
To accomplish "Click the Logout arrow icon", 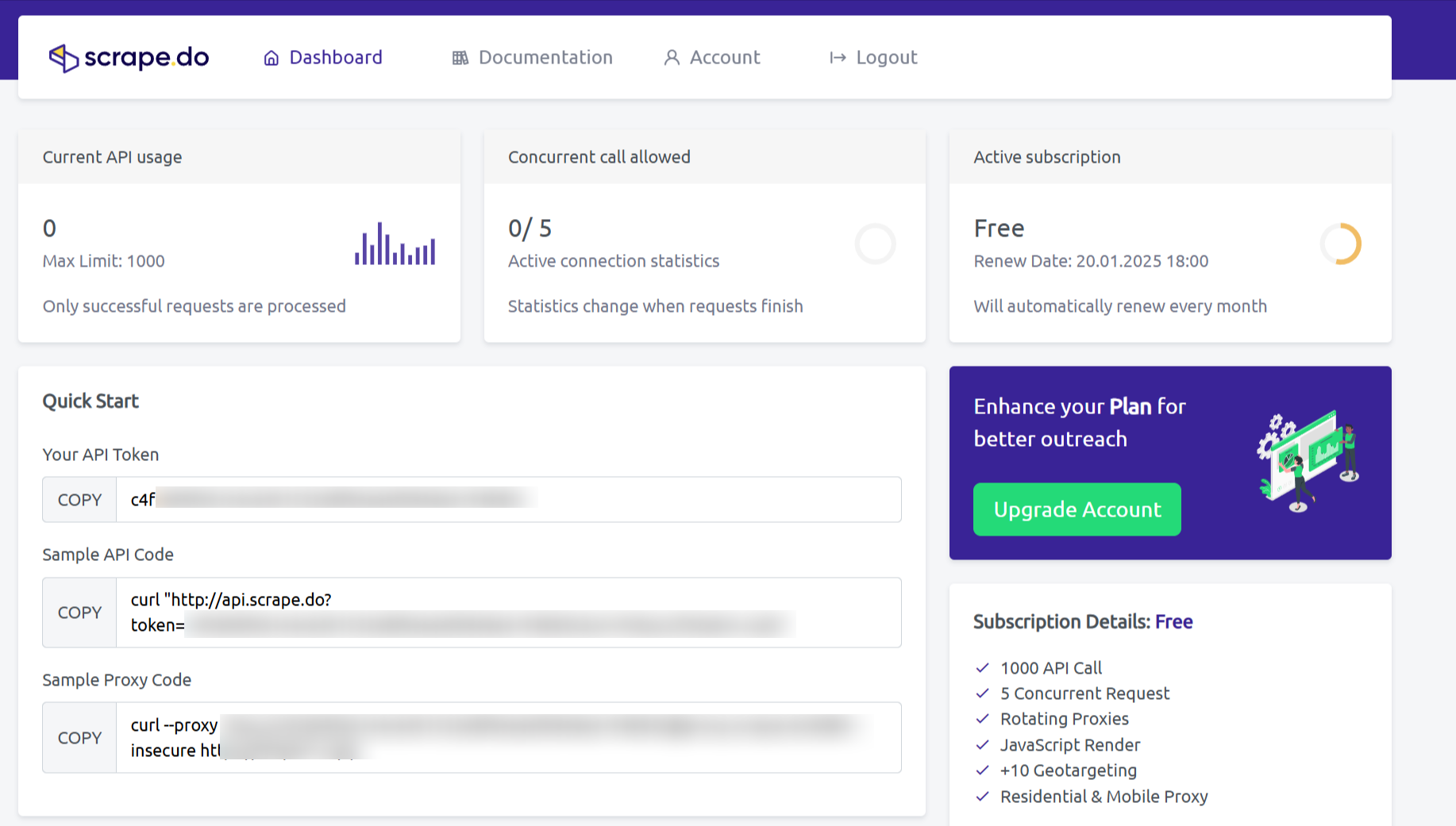I will point(838,58).
